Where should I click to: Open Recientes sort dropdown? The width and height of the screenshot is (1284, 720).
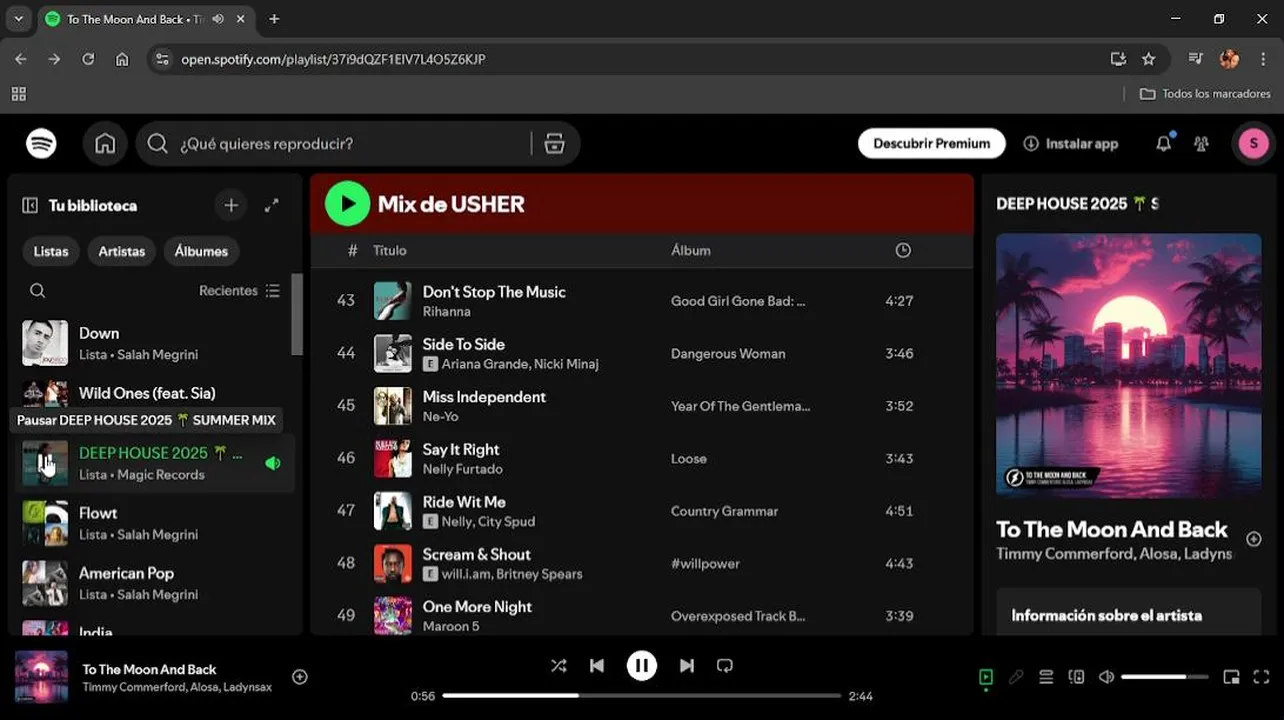(x=239, y=291)
